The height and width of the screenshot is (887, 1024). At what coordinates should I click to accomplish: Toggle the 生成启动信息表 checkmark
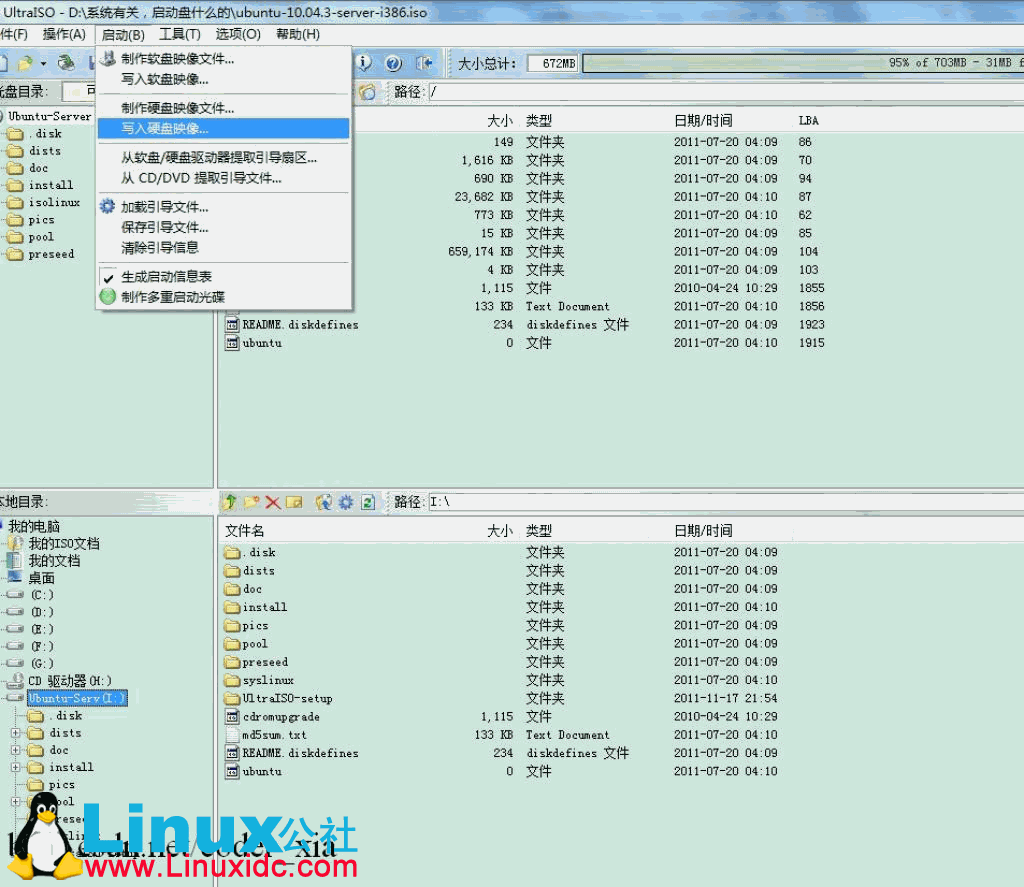point(108,277)
